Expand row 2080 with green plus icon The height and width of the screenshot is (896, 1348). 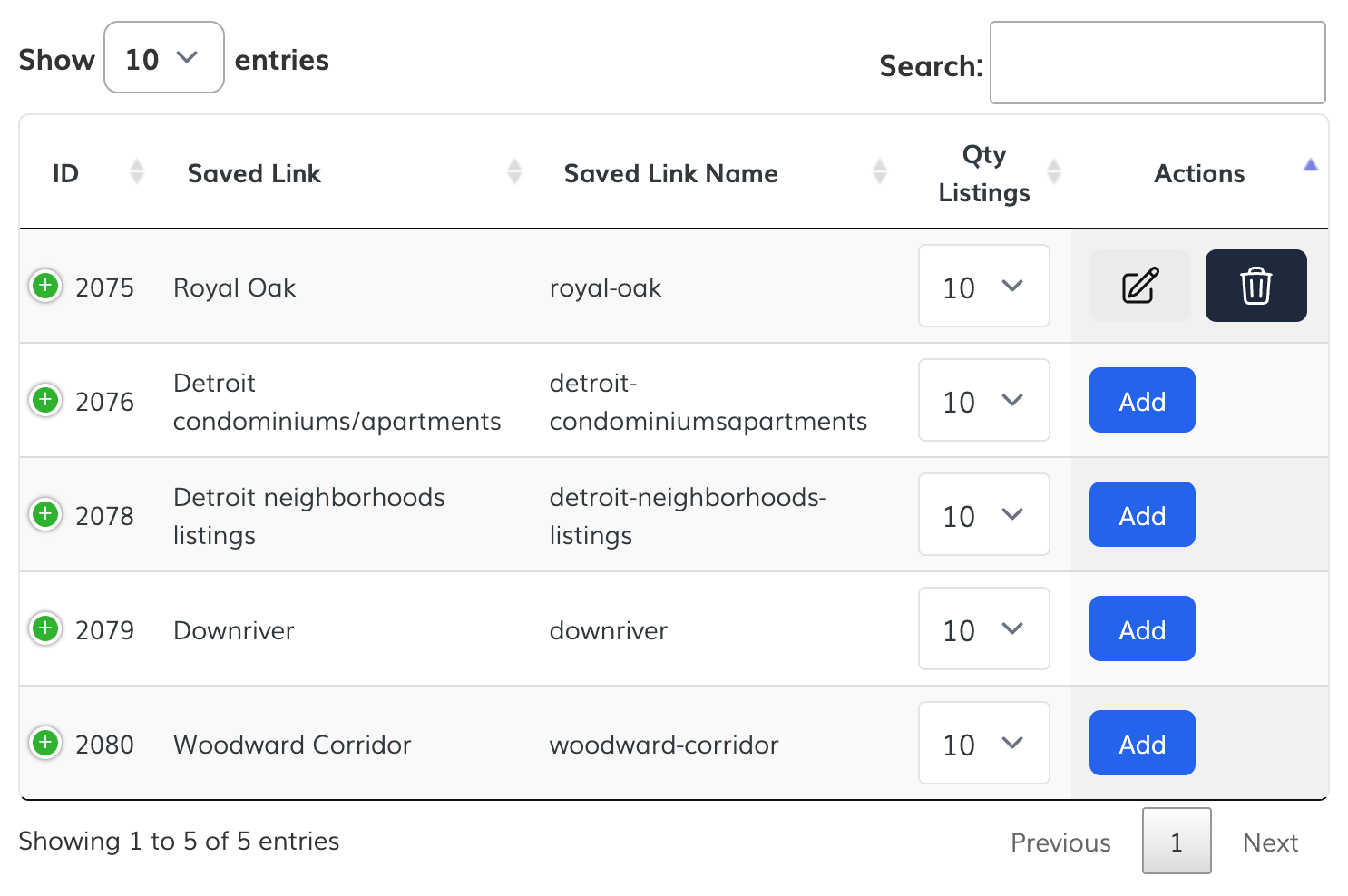pos(45,743)
